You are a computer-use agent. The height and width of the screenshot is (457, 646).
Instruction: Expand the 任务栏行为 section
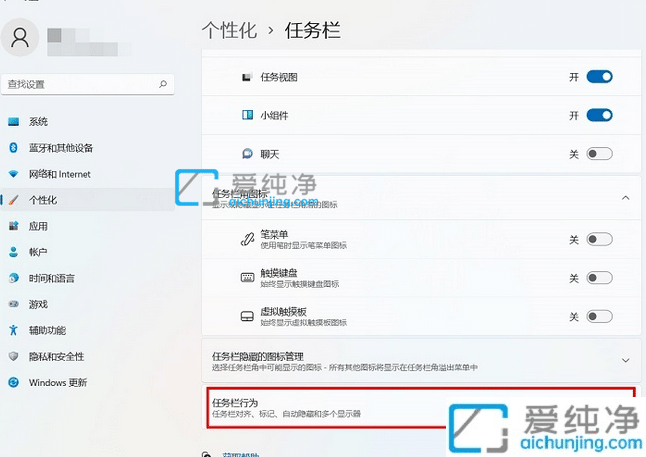[421, 408]
